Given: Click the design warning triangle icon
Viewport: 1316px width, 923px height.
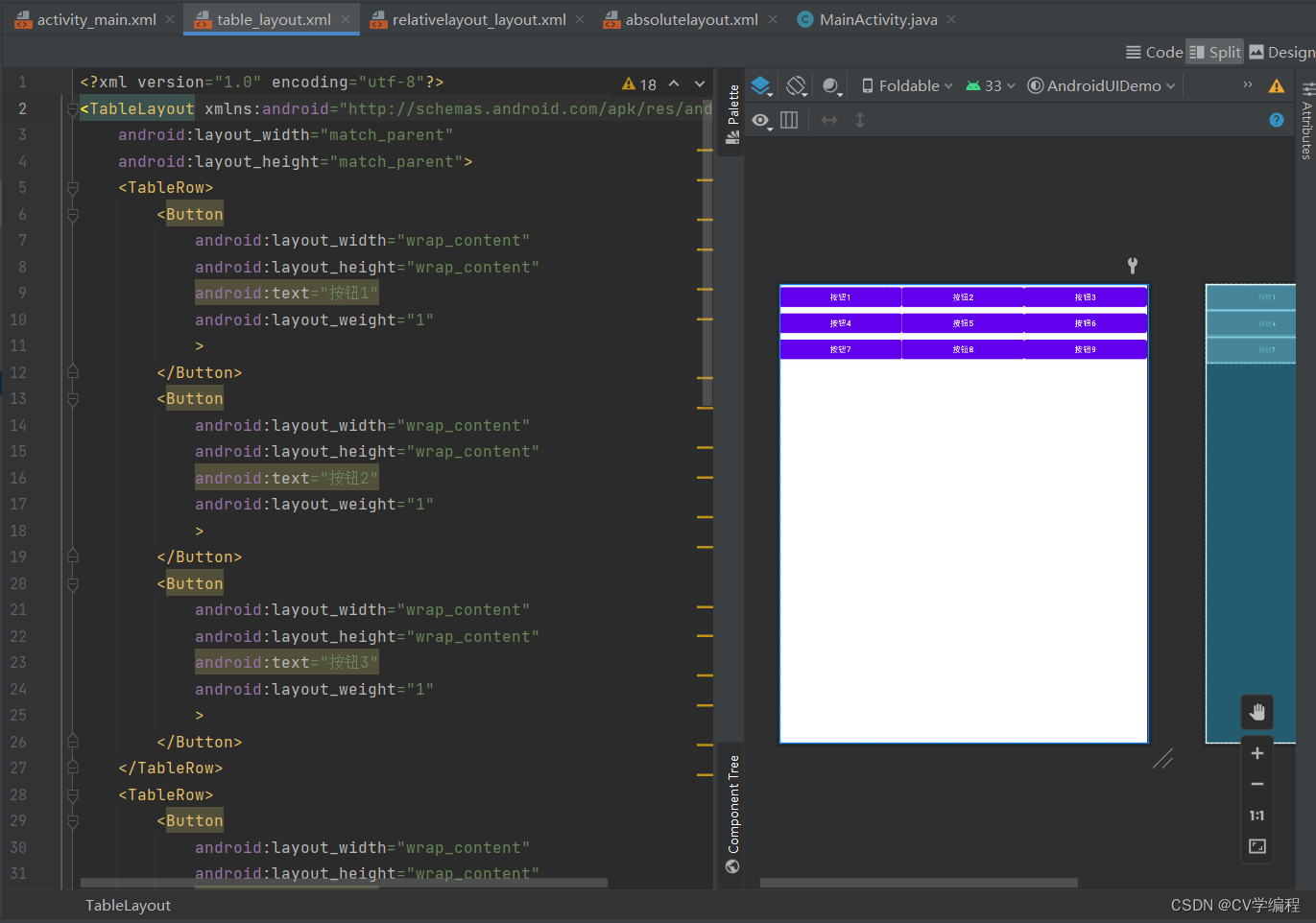Looking at the screenshot, I should point(1277,86).
